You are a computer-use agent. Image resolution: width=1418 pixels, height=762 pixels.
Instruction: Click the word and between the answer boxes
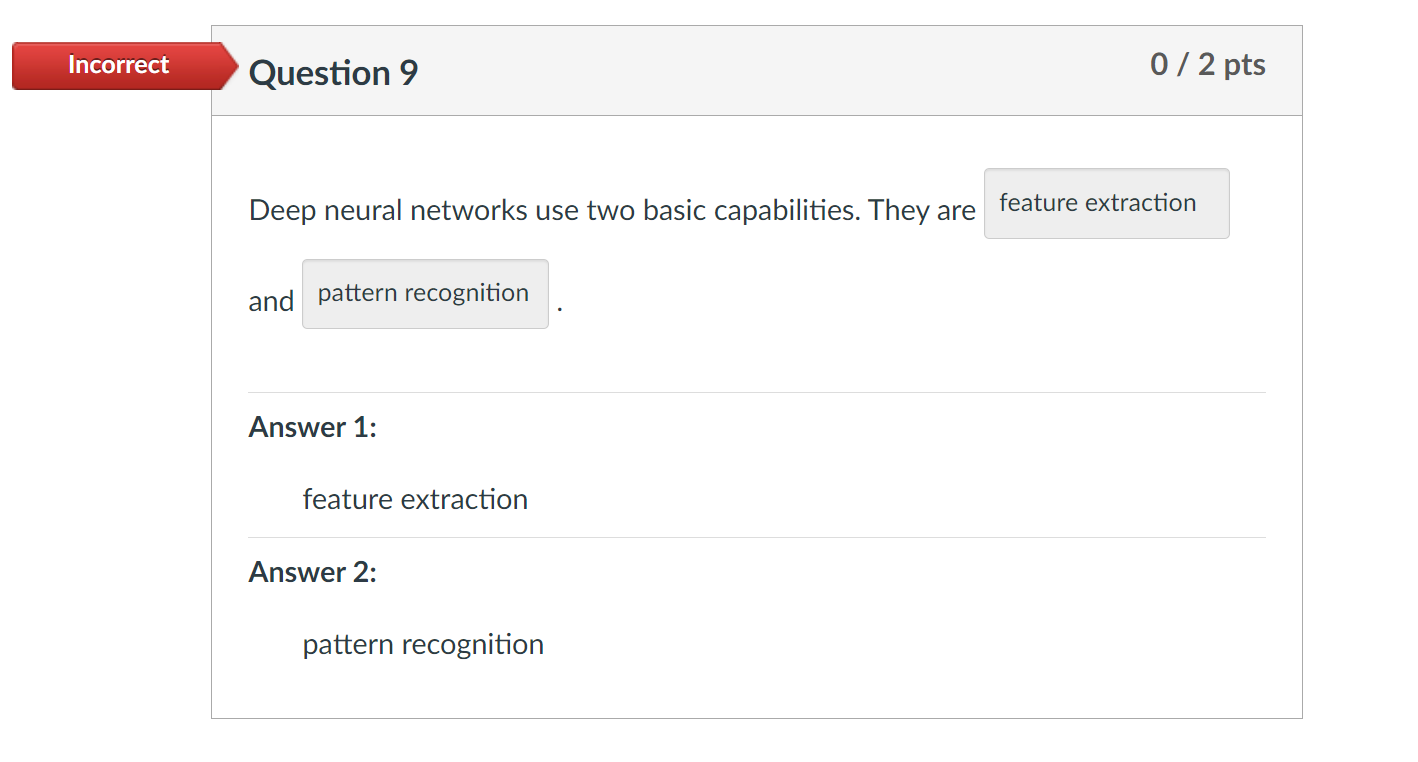click(271, 300)
